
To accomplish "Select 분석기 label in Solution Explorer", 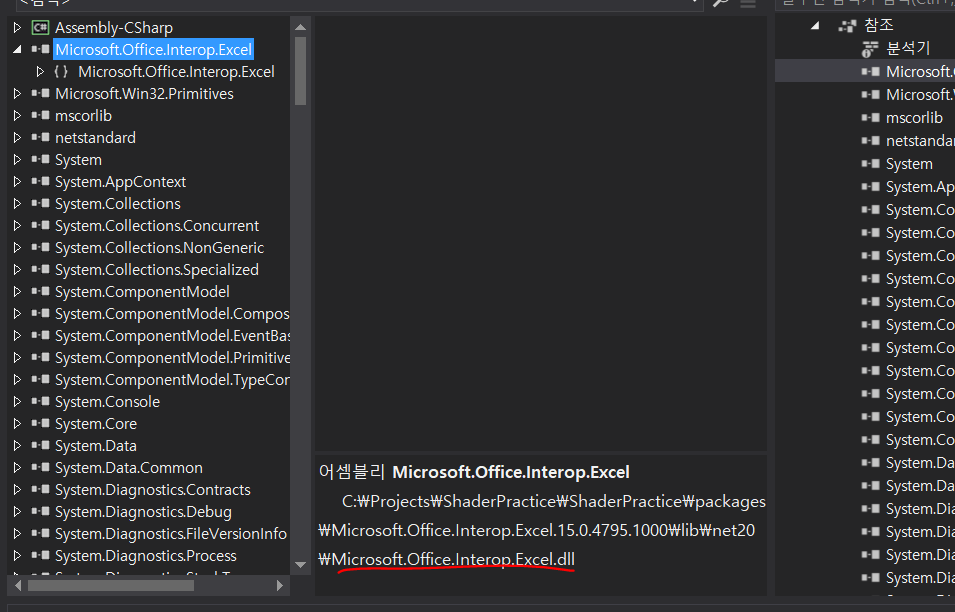I will tap(908, 48).
